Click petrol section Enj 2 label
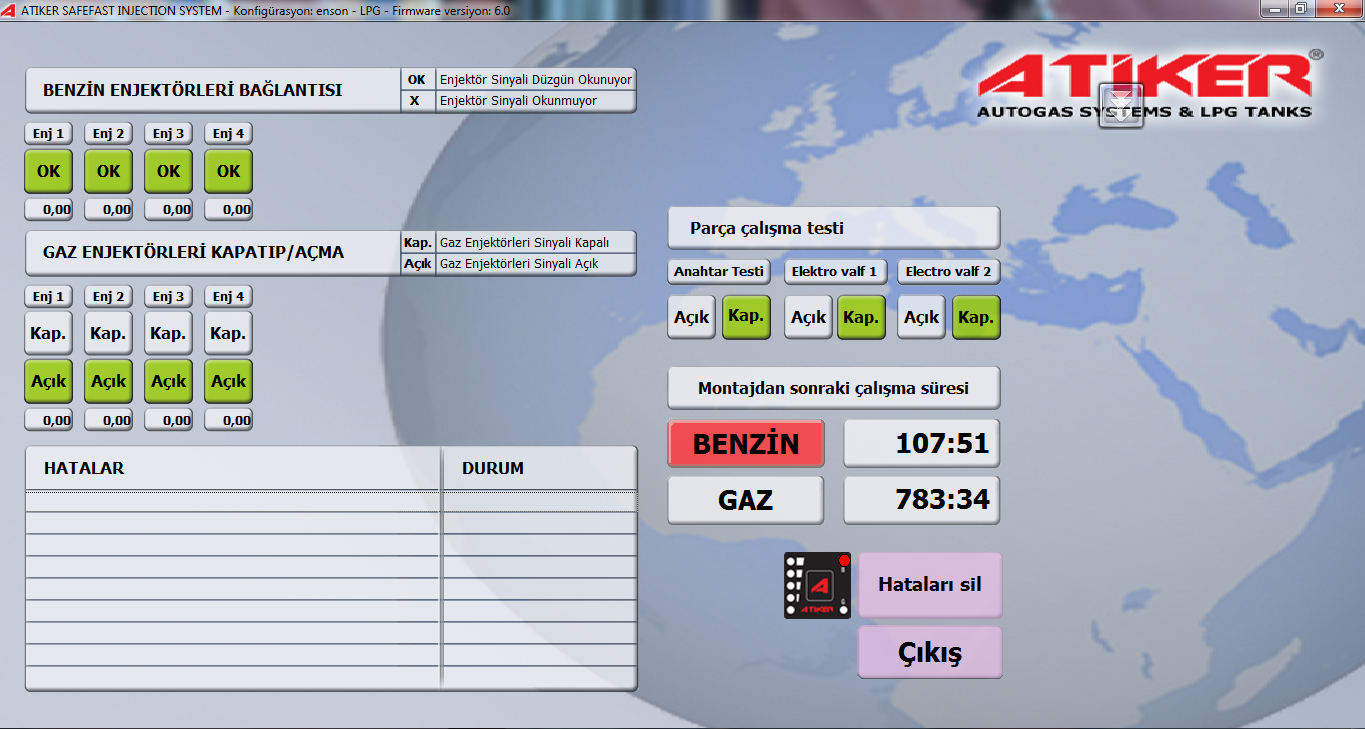Image resolution: width=1365 pixels, height=729 pixels. (108, 133)
